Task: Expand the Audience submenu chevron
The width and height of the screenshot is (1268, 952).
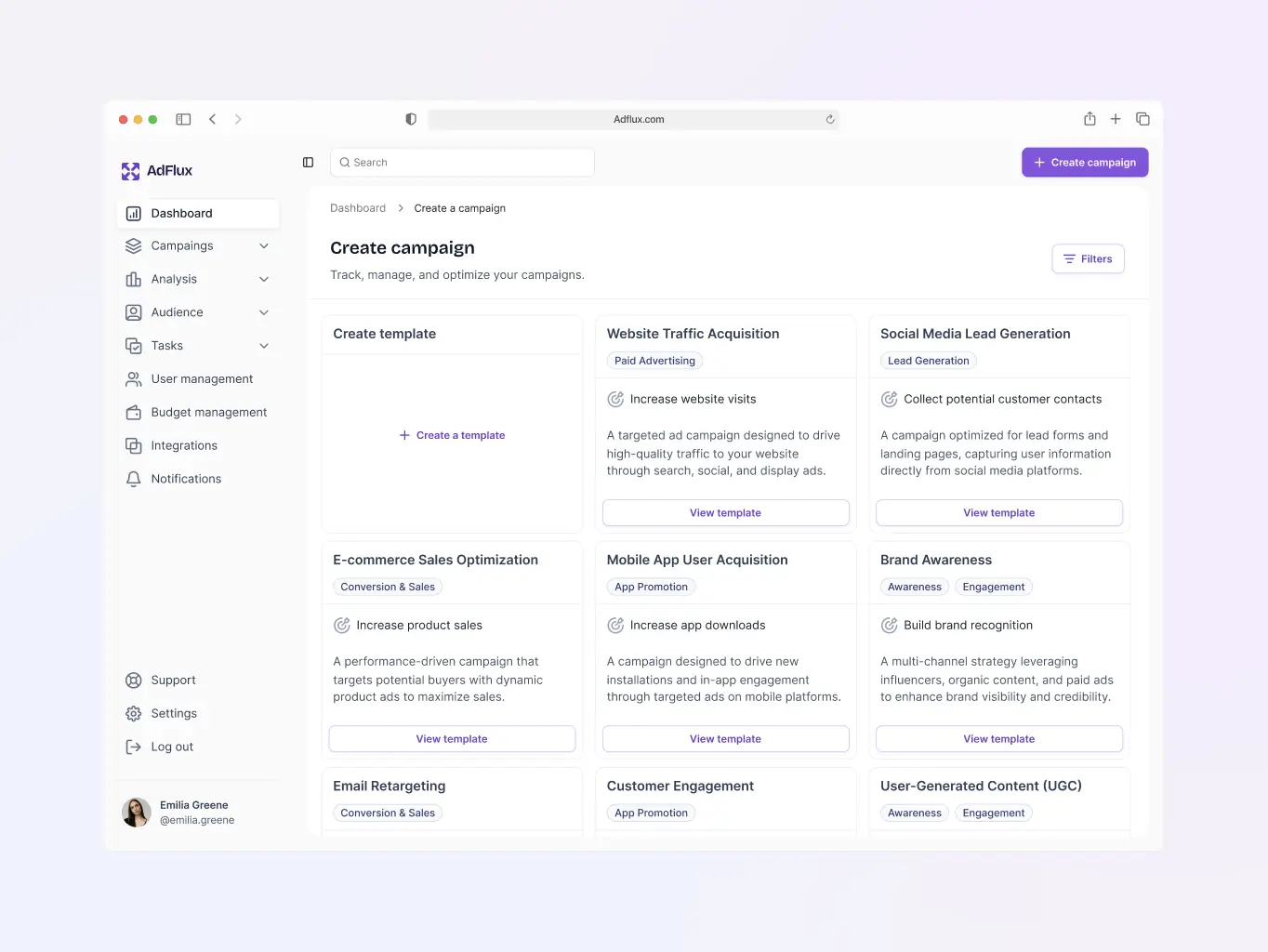Action: click(x=264, y=312)
